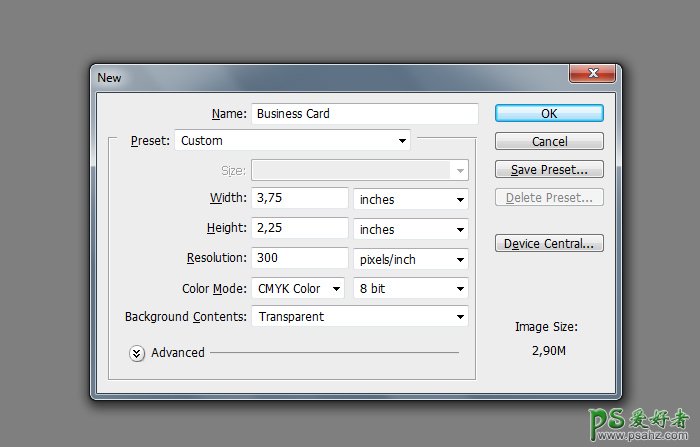
Task: Click the Resolution value field
Action: coord(299,259)
